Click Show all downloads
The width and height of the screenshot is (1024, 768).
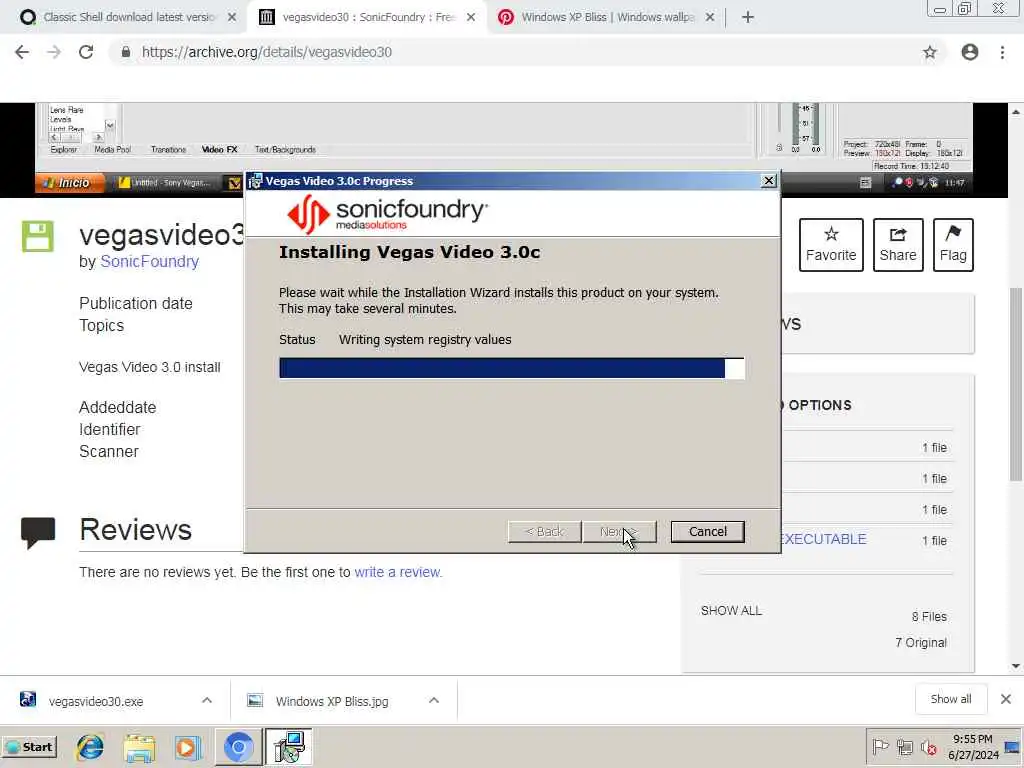point(951,699)
